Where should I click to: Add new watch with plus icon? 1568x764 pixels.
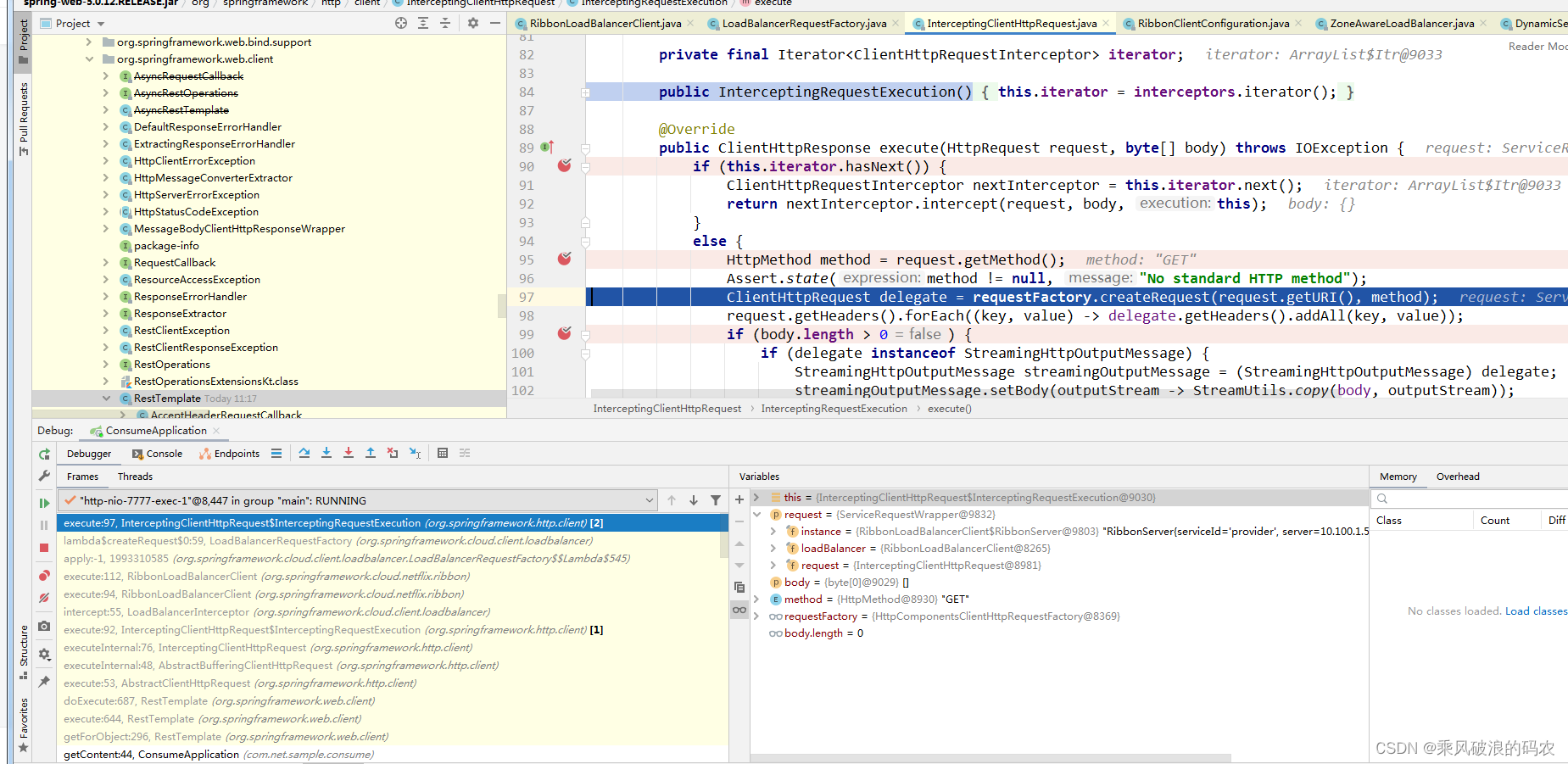tap(739, 499)
